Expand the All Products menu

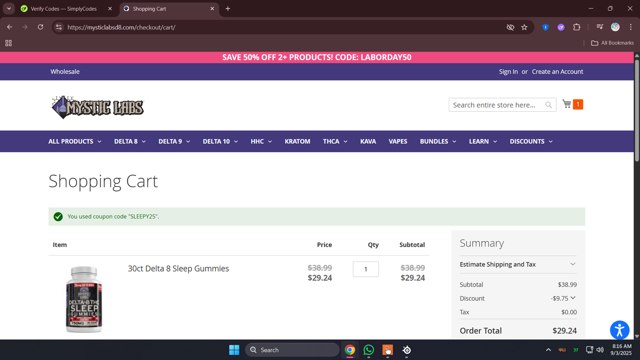tap(75, 141)
